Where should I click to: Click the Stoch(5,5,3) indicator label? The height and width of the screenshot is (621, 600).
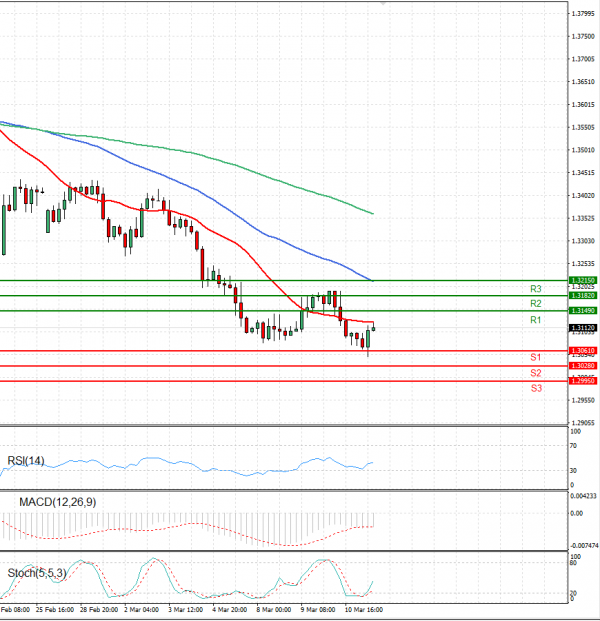click(37, 573)
